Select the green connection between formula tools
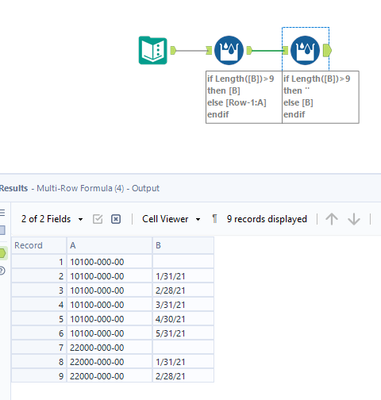The height and width of the screenshot is (400, 381). [x=267, y=51]
